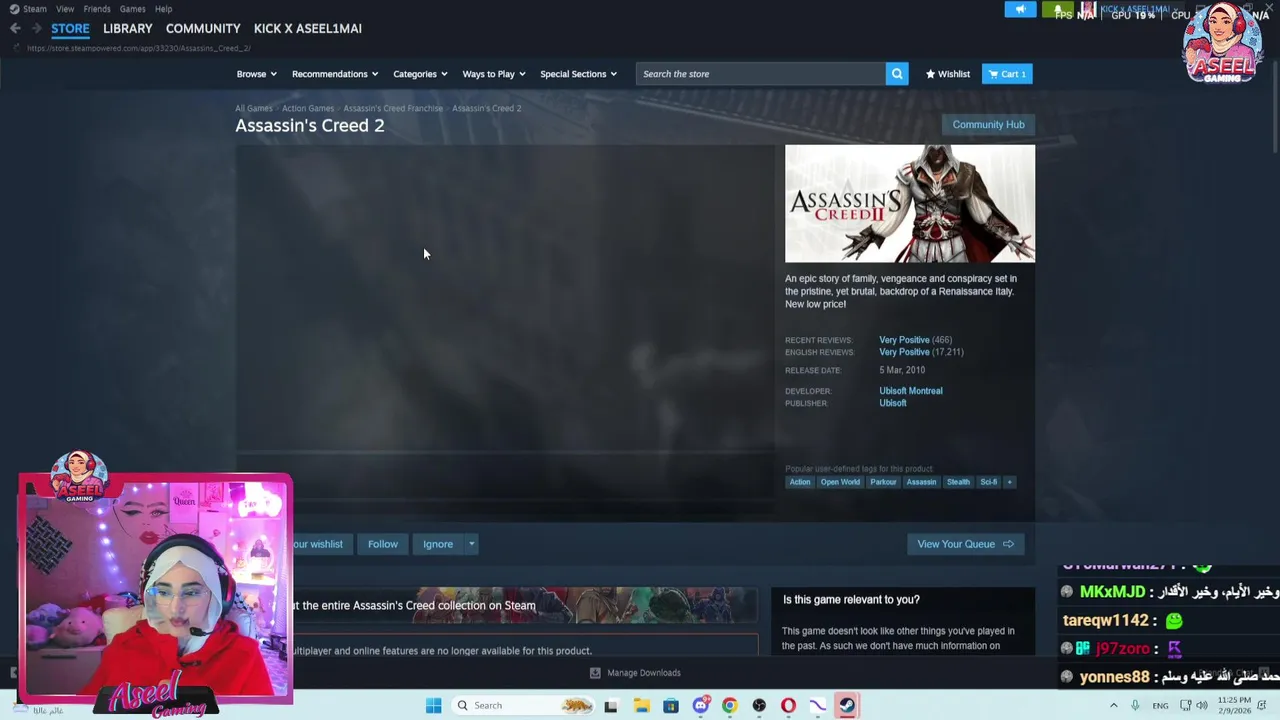Image resolution: width=1280 pixels, height=720 pixels.
Task: Open the Games menu
Action: (133, 9)
